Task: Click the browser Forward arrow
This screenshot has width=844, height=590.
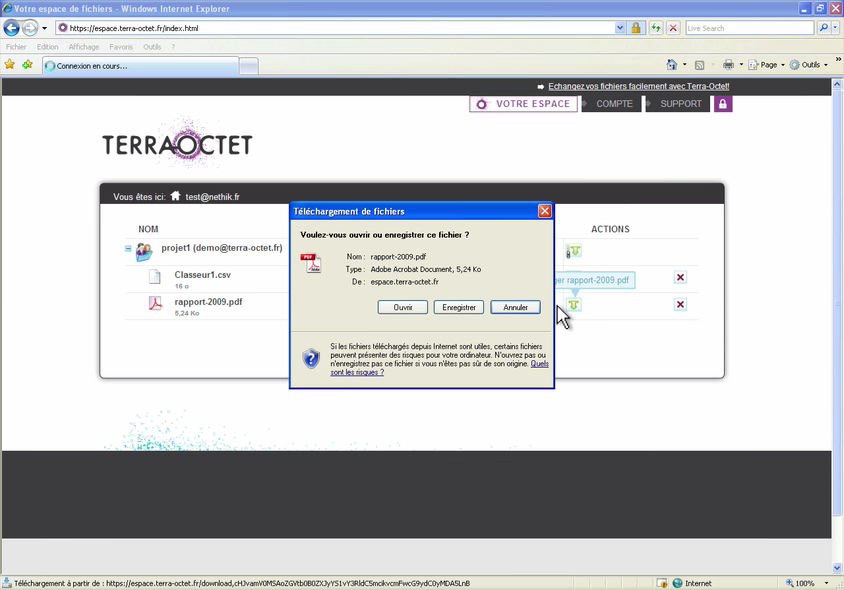Action: coord(30,27)
